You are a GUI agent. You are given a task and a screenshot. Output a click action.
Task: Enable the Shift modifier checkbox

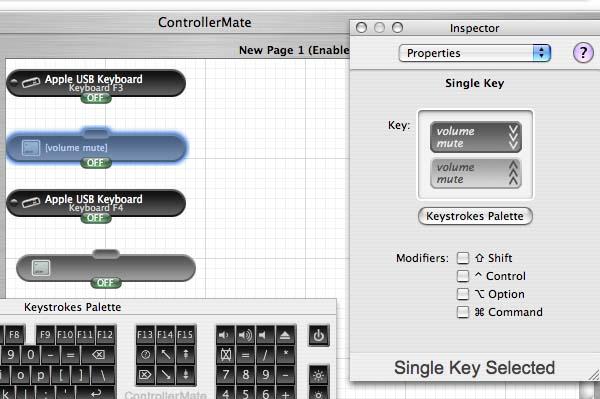pyautogui.click(x=463, y=258)
